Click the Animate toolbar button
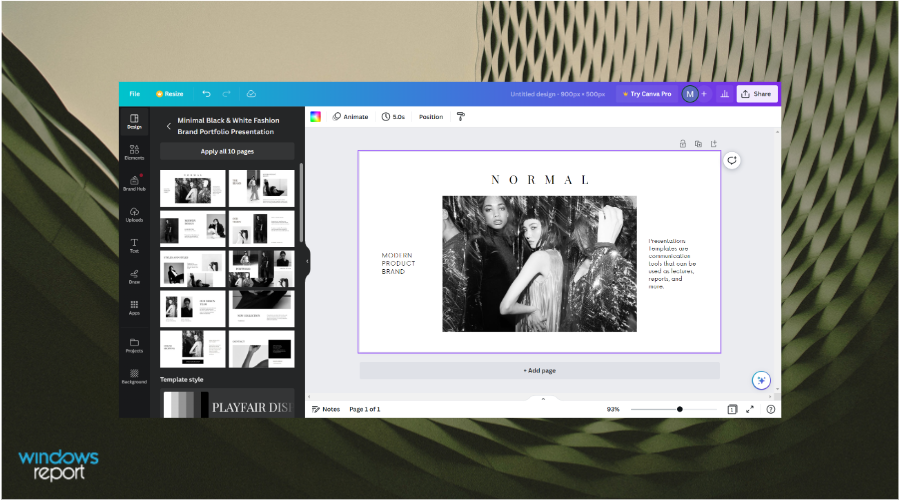 [x=351, y=117]
